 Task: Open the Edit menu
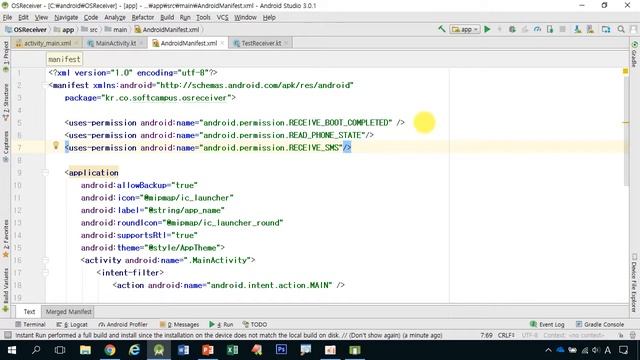click(23, 18)
